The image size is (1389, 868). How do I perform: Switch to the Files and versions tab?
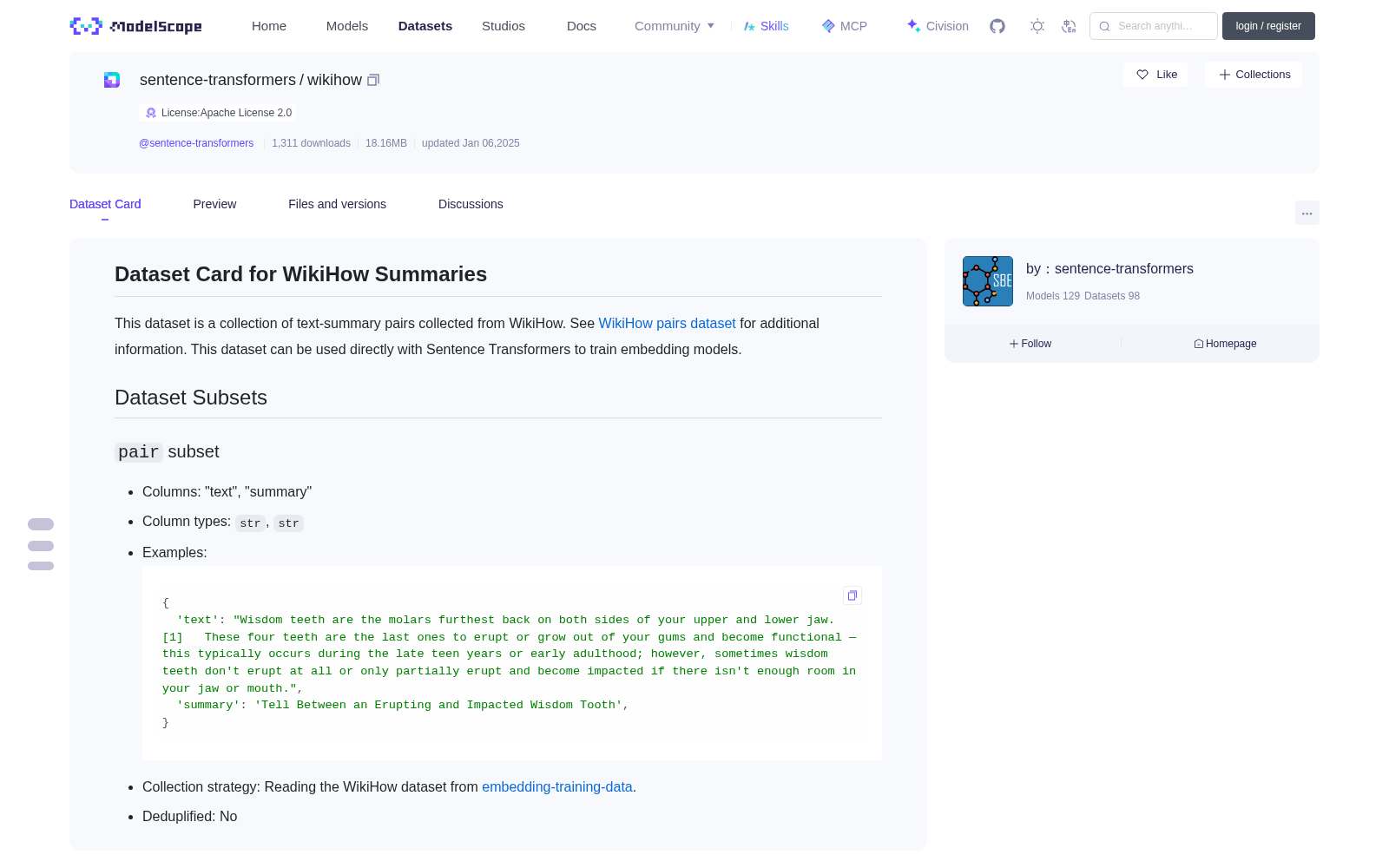(x=337, y=204)
